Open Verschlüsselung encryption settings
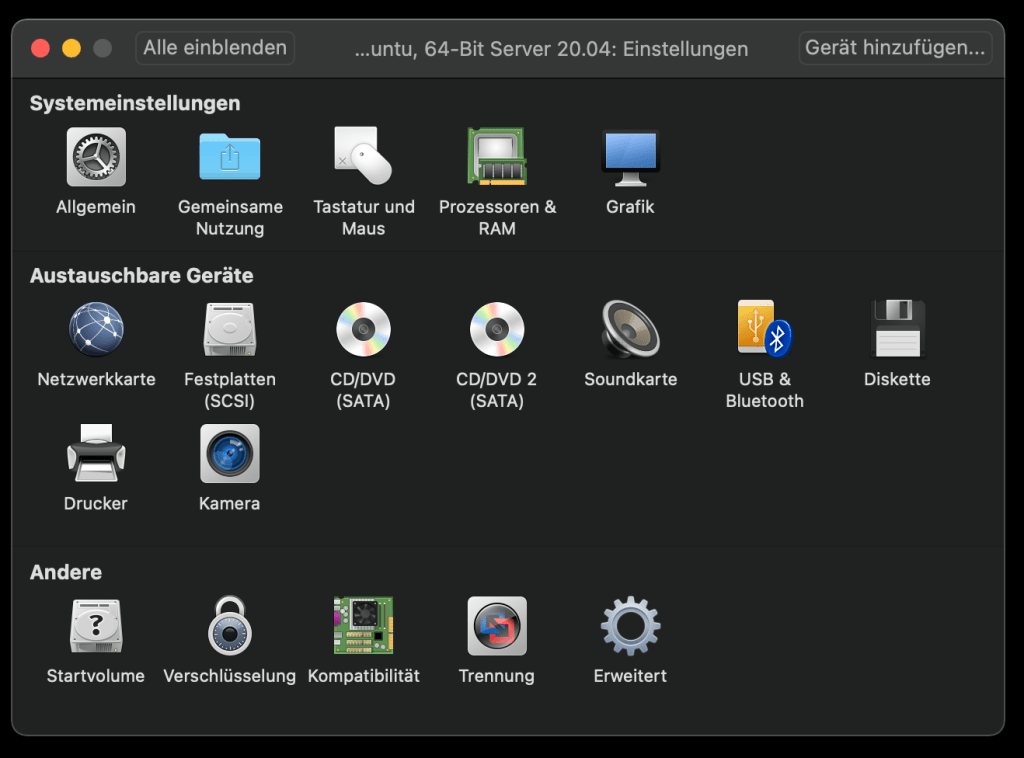The width and height of the screenshot is (1024, 758). [x=230, y=626]
